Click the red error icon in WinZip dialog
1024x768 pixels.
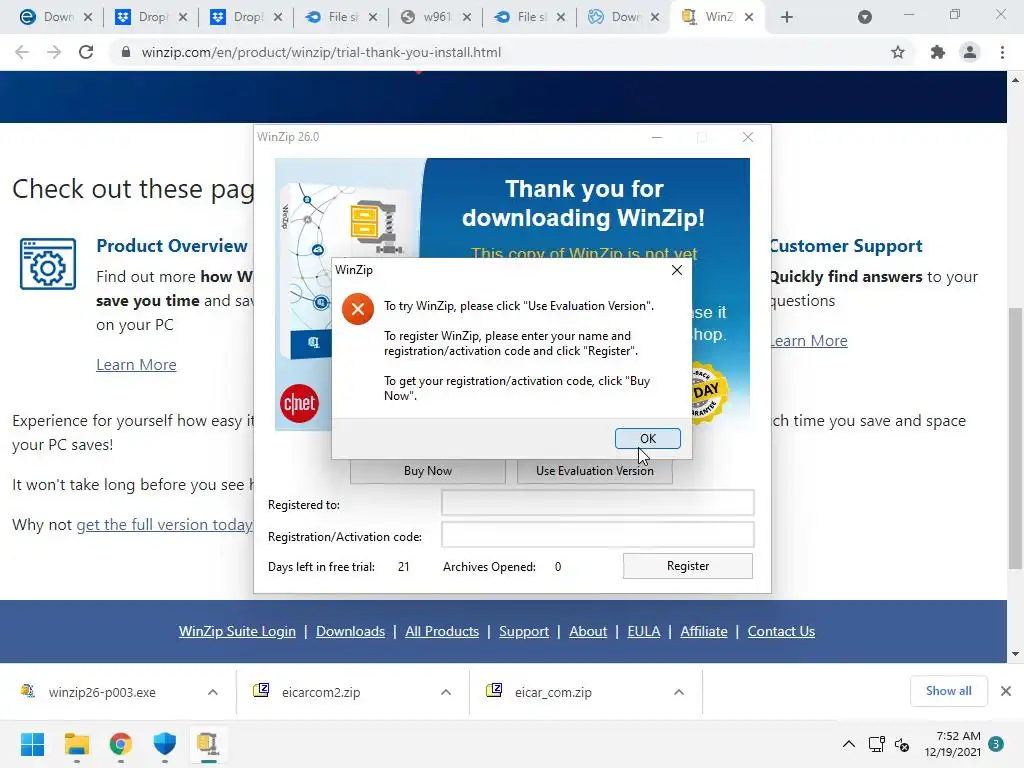pyautogui.click(x=358, y=309)
